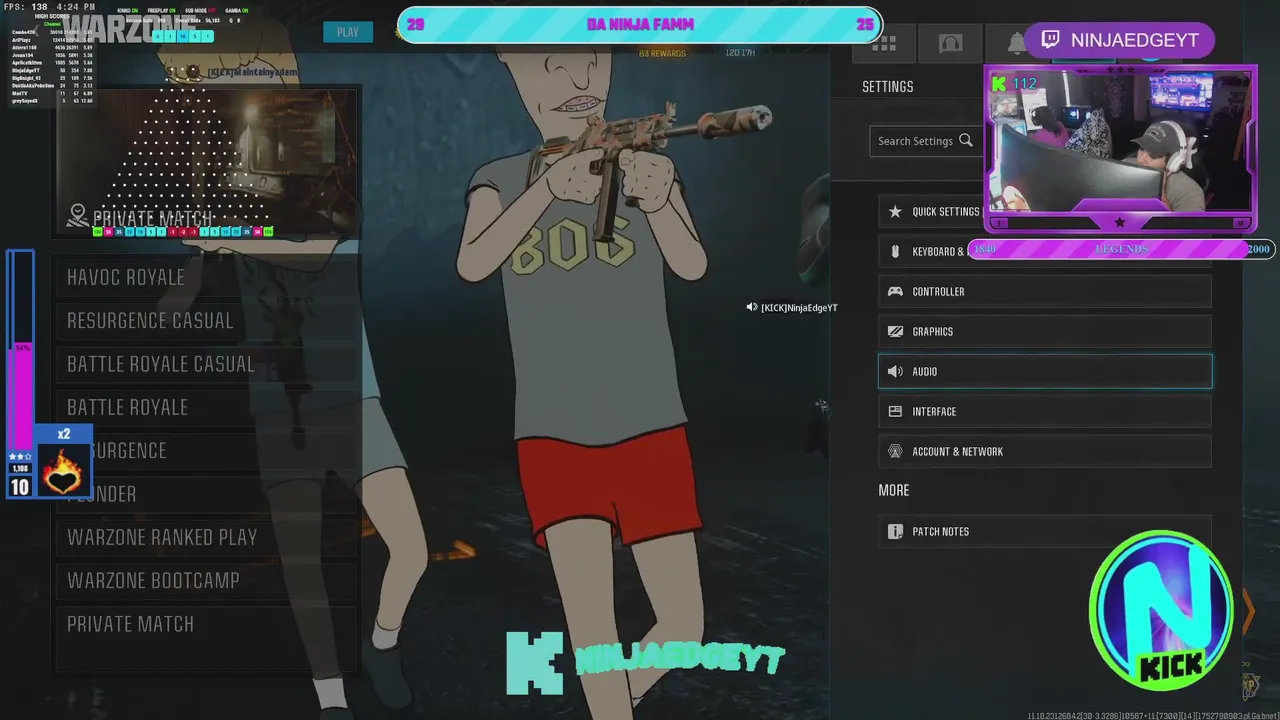Image resolution: width=1280 pixels, height=720 pixels.
Task: Click the document icon beside Patch Notes
Action: (895, 532)
